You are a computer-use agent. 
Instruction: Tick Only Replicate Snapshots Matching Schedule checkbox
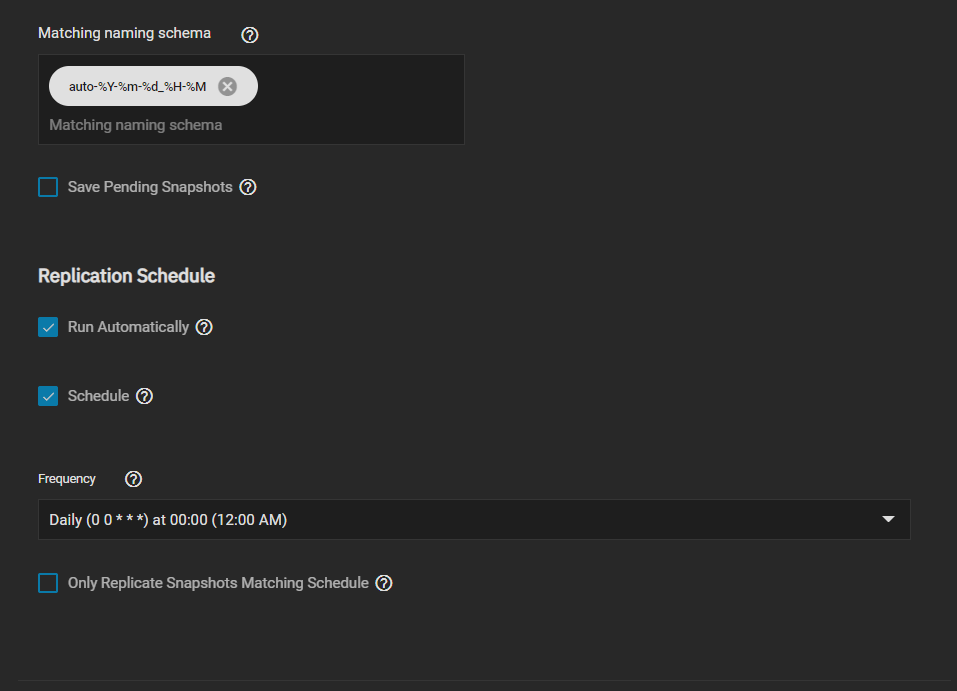(x=48, y=583)
